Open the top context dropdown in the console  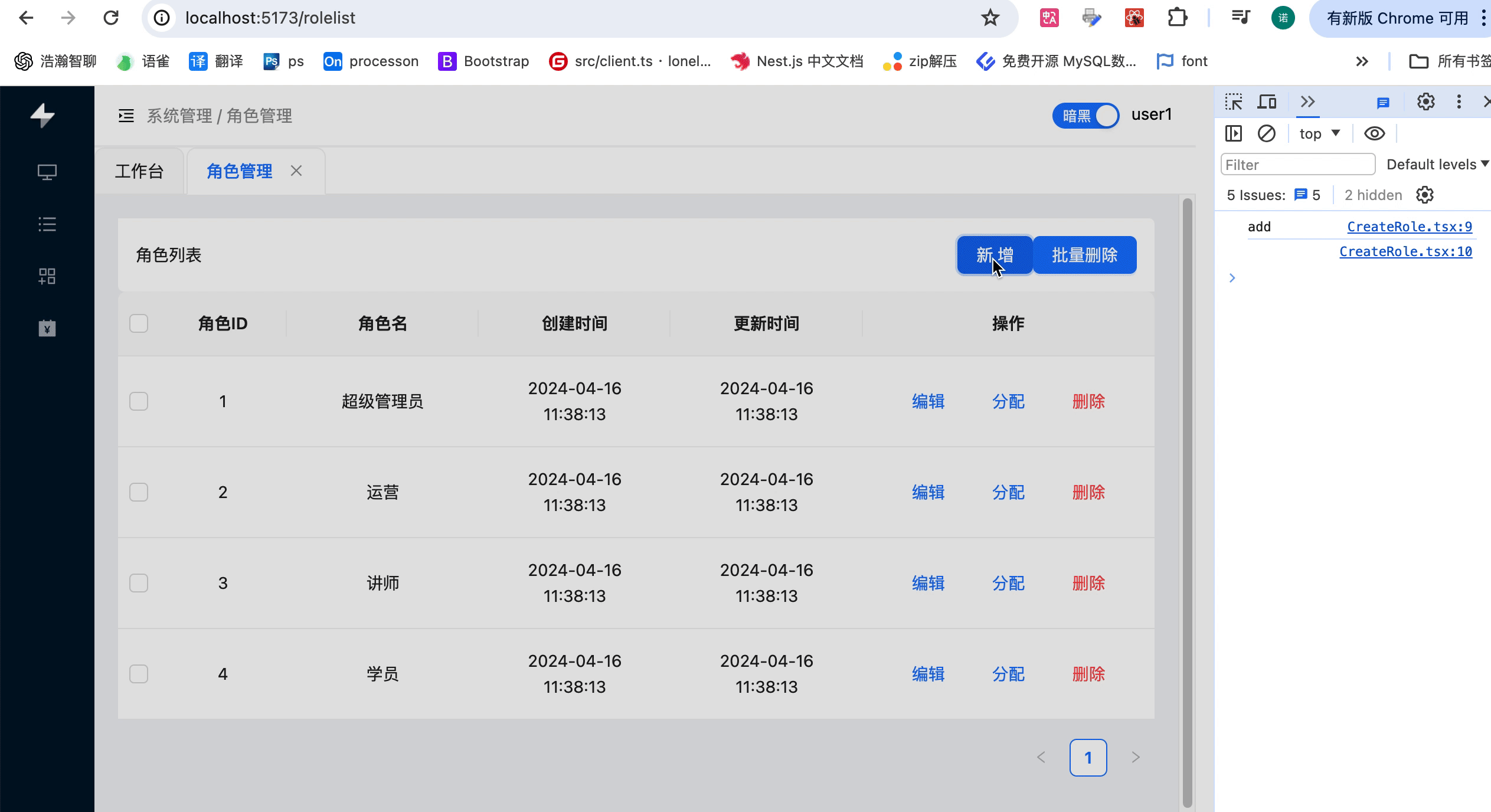(x=1320, y=134)
